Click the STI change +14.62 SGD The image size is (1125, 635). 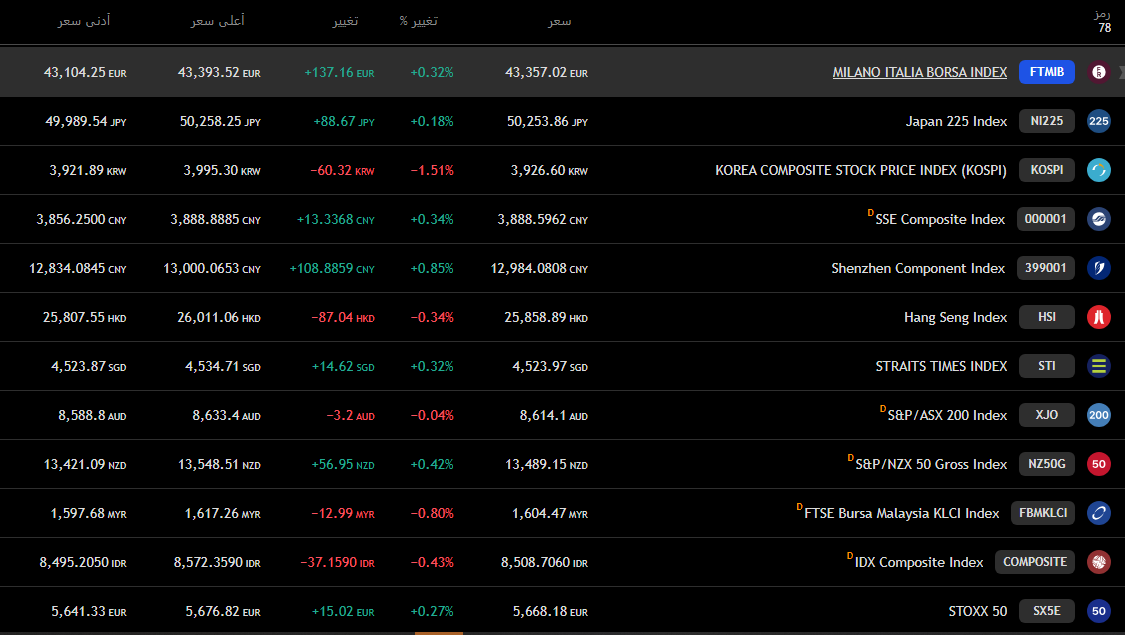(x=343, y=366)
